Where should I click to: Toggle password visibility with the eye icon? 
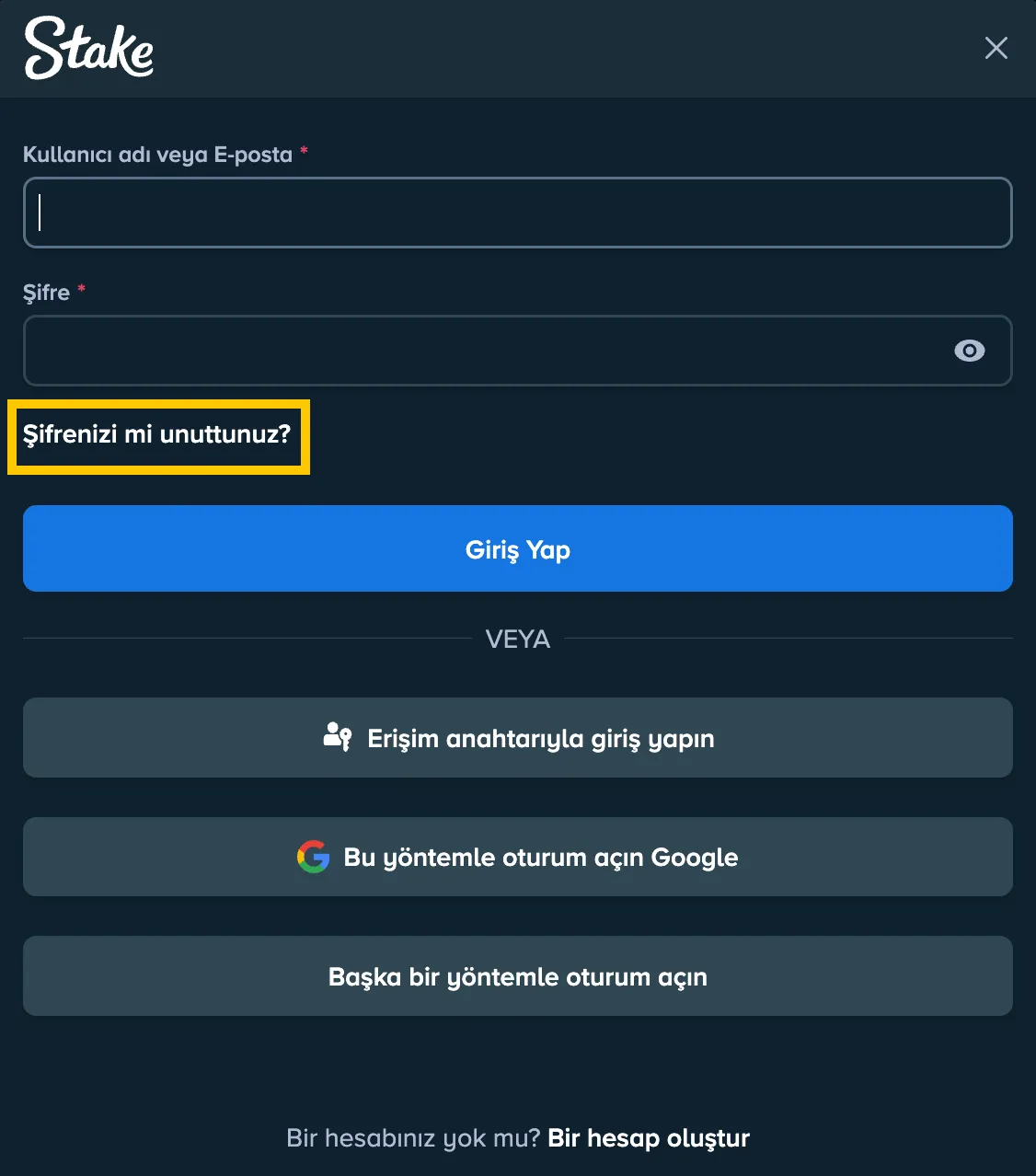tap(969, 351)
